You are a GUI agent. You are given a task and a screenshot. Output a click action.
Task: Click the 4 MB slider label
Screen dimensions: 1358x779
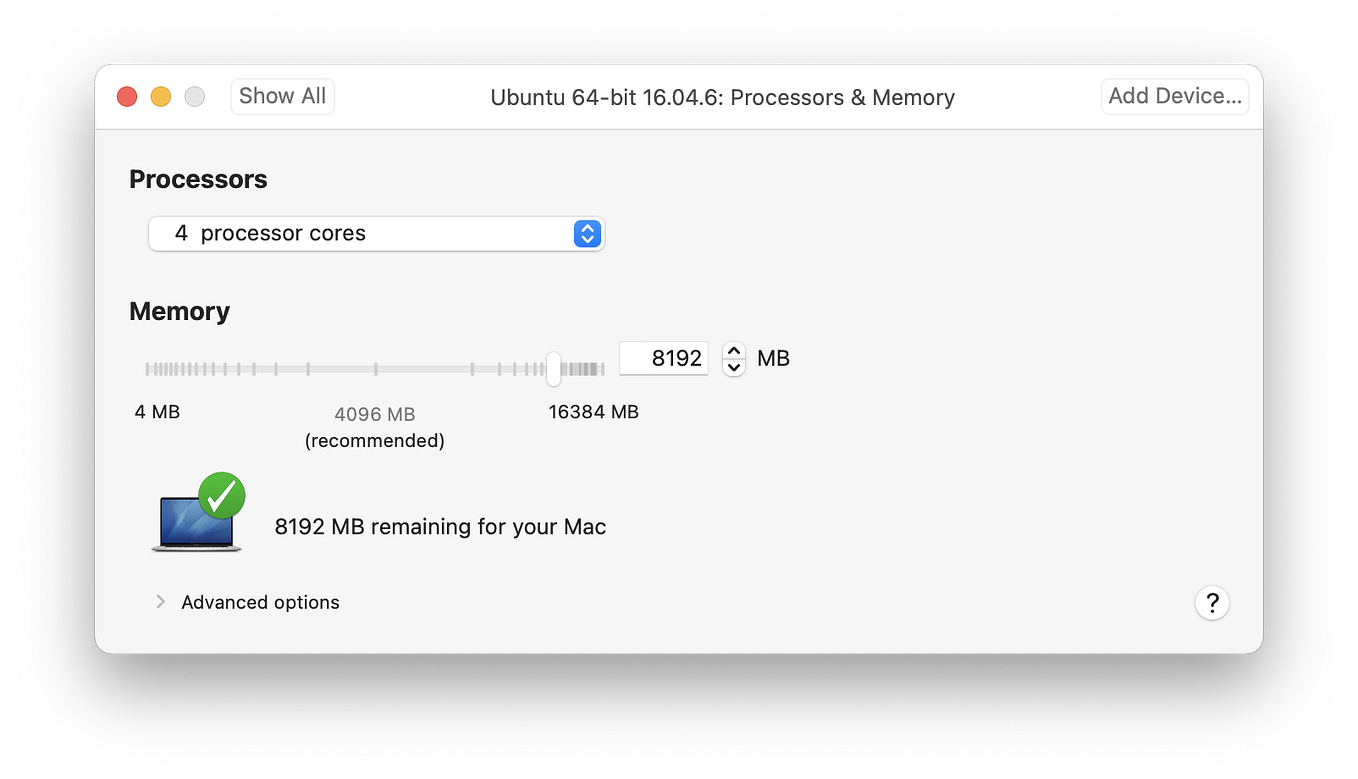click(157, 411)
